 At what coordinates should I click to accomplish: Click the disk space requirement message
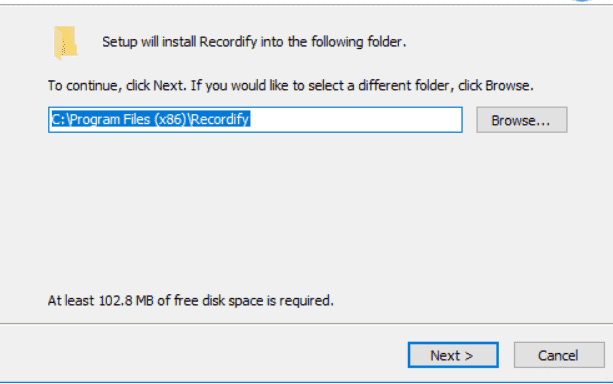coord(190,301)
